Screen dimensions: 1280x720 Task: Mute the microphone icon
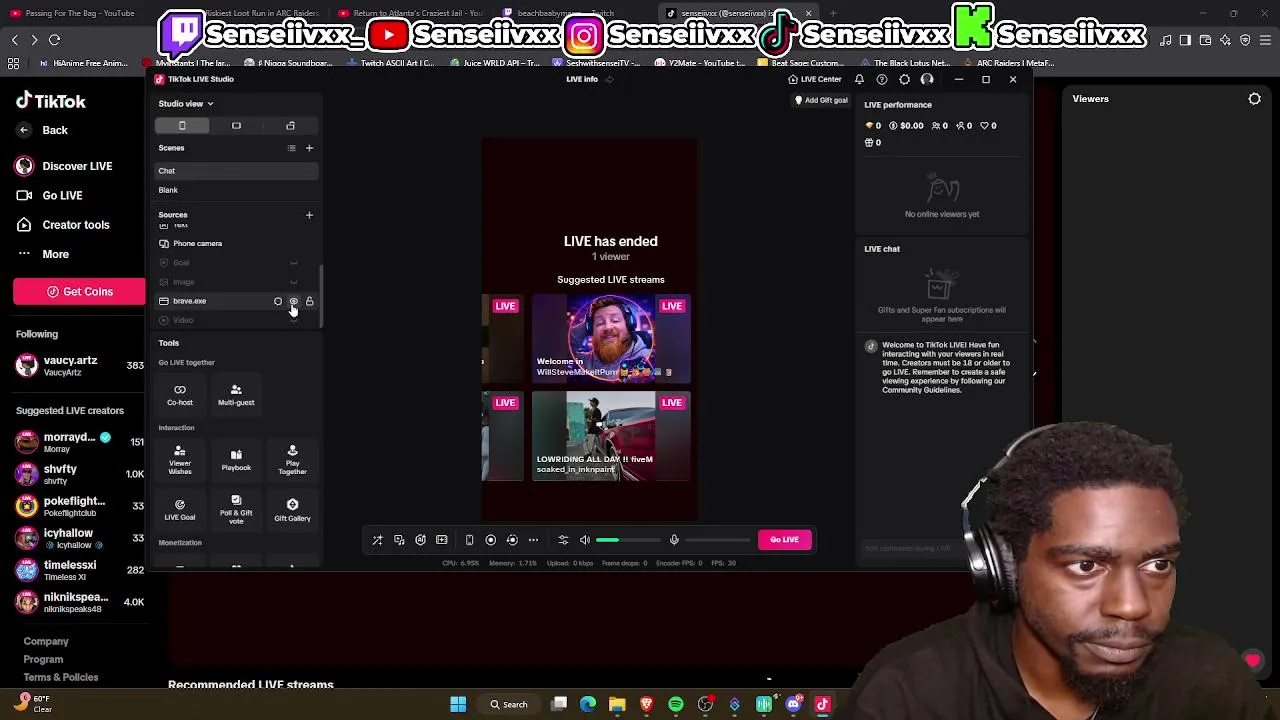[674, 540]
